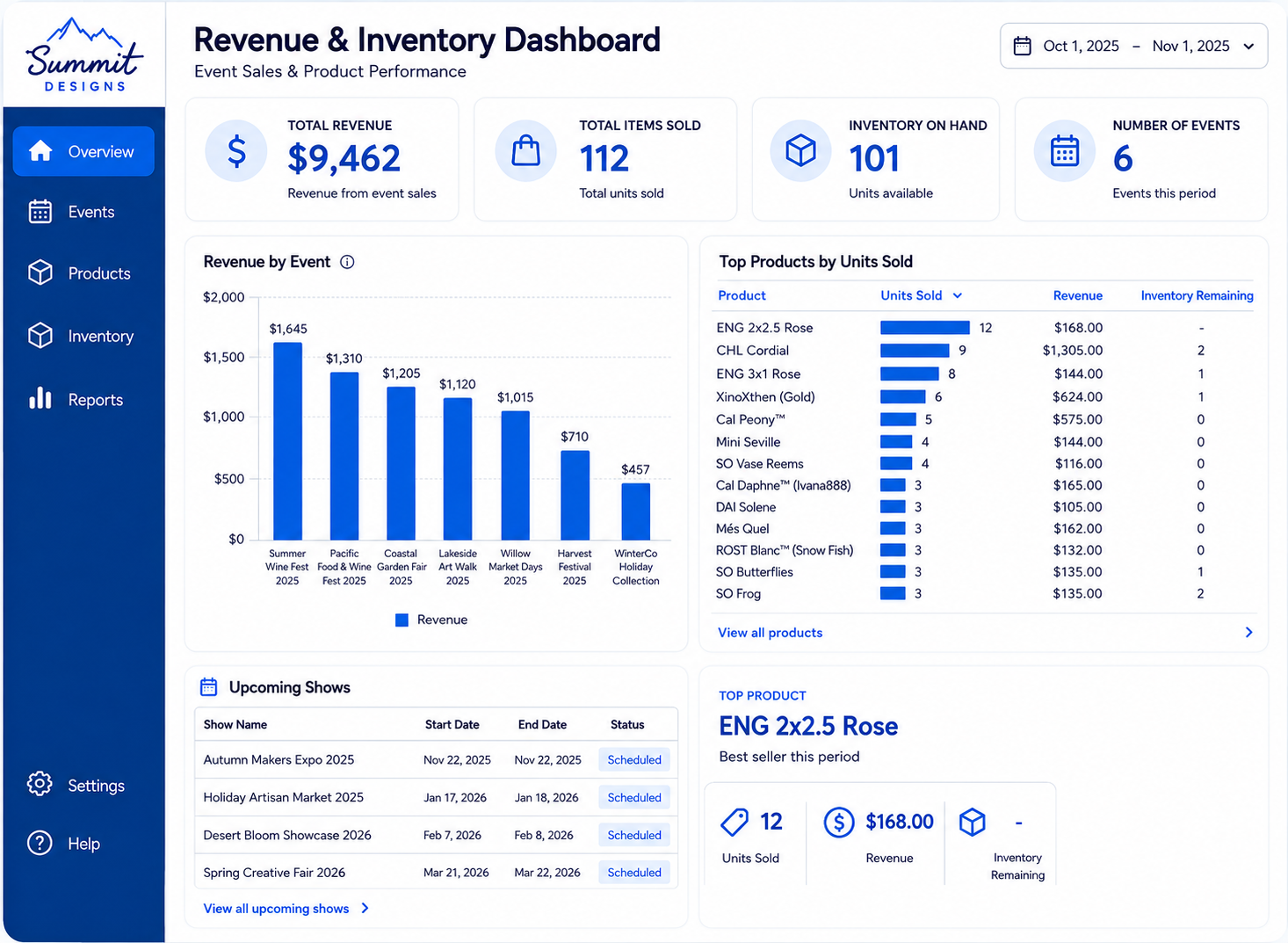
Task: Click the Revenue legend color swatch
Action: (402, 620)
